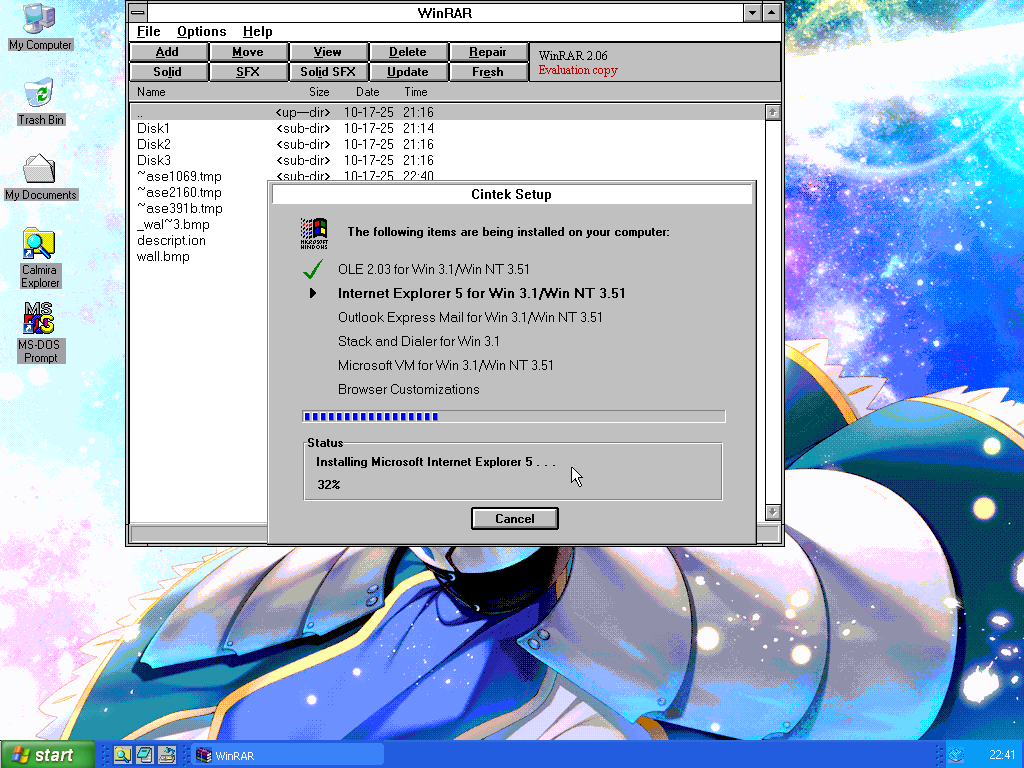Click the Start button
1024x768 pixels.
(x=47, y=755)
